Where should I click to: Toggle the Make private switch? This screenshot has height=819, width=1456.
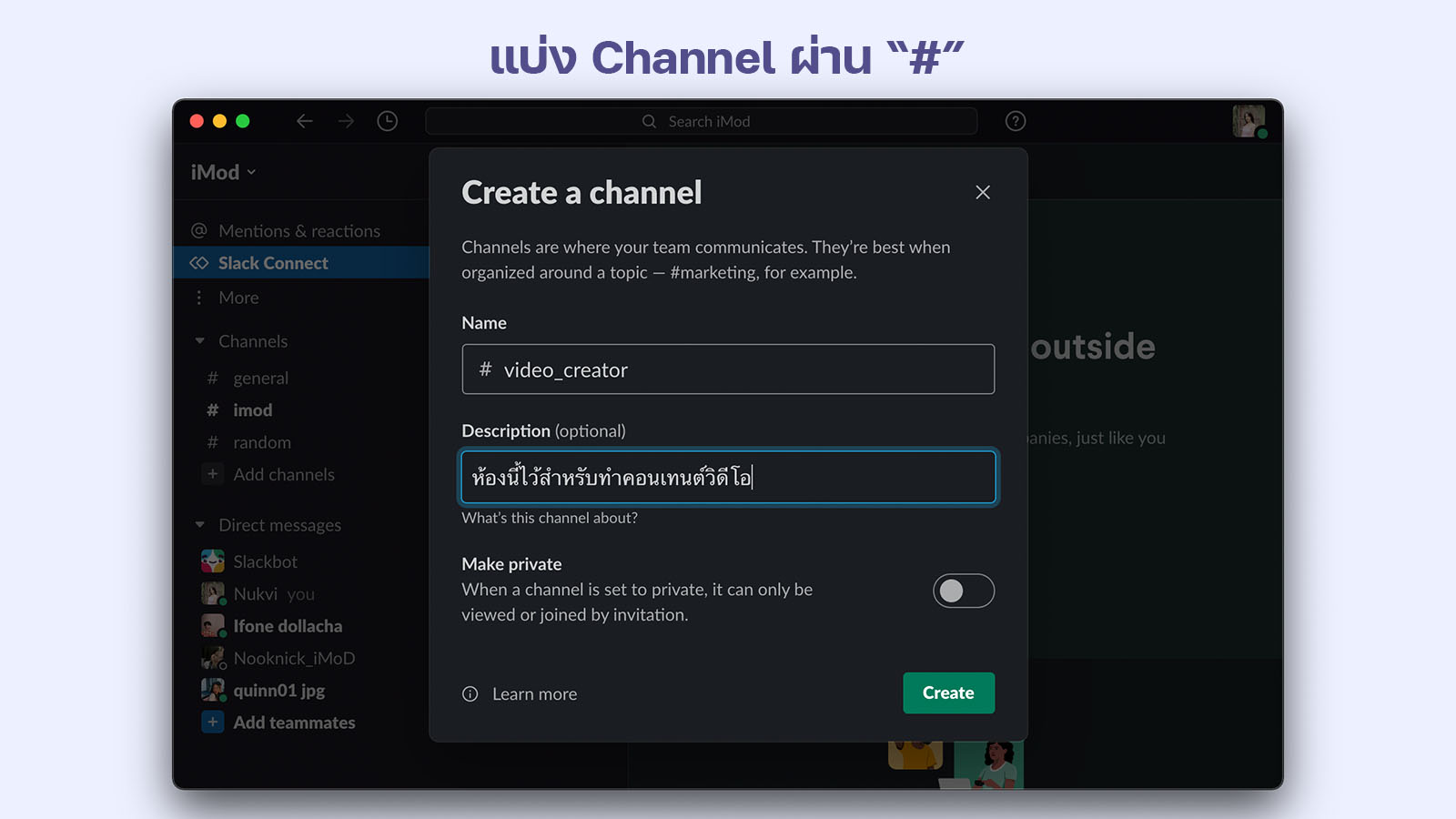(963, 591)
